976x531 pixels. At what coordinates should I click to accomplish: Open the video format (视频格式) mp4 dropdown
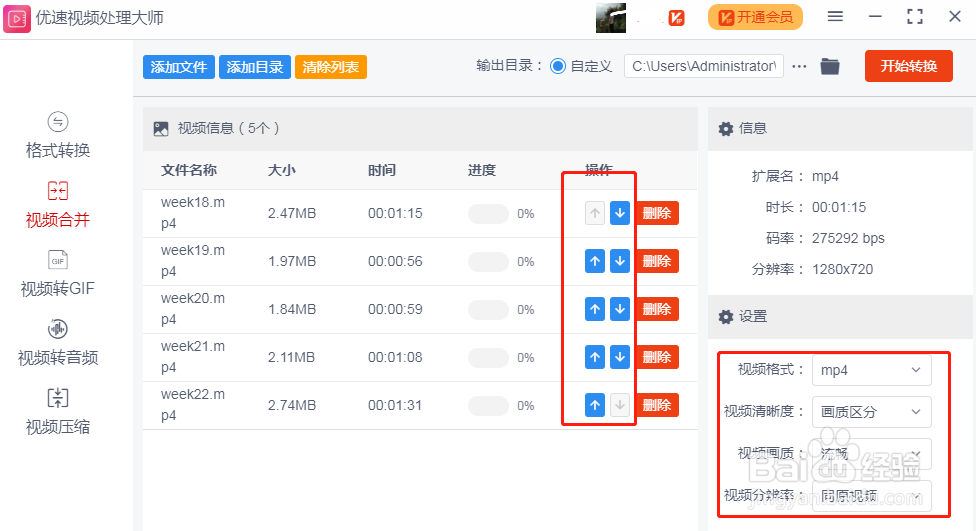pyautogui.click(x=871, y=370)
